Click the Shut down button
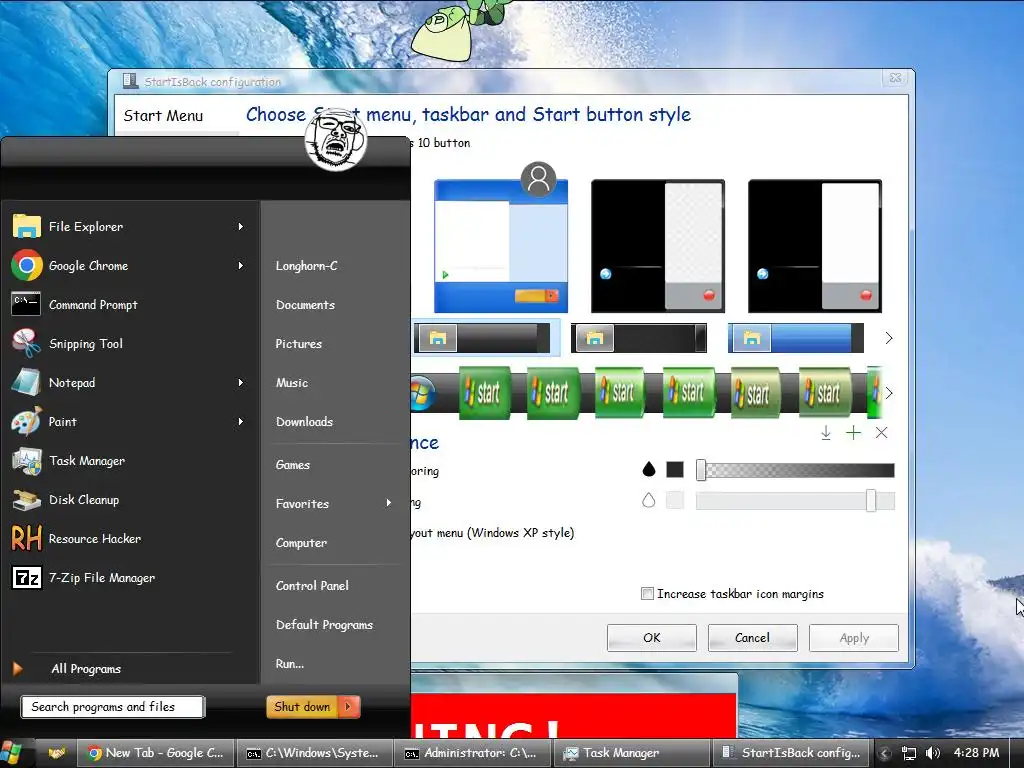 [302, 707]
